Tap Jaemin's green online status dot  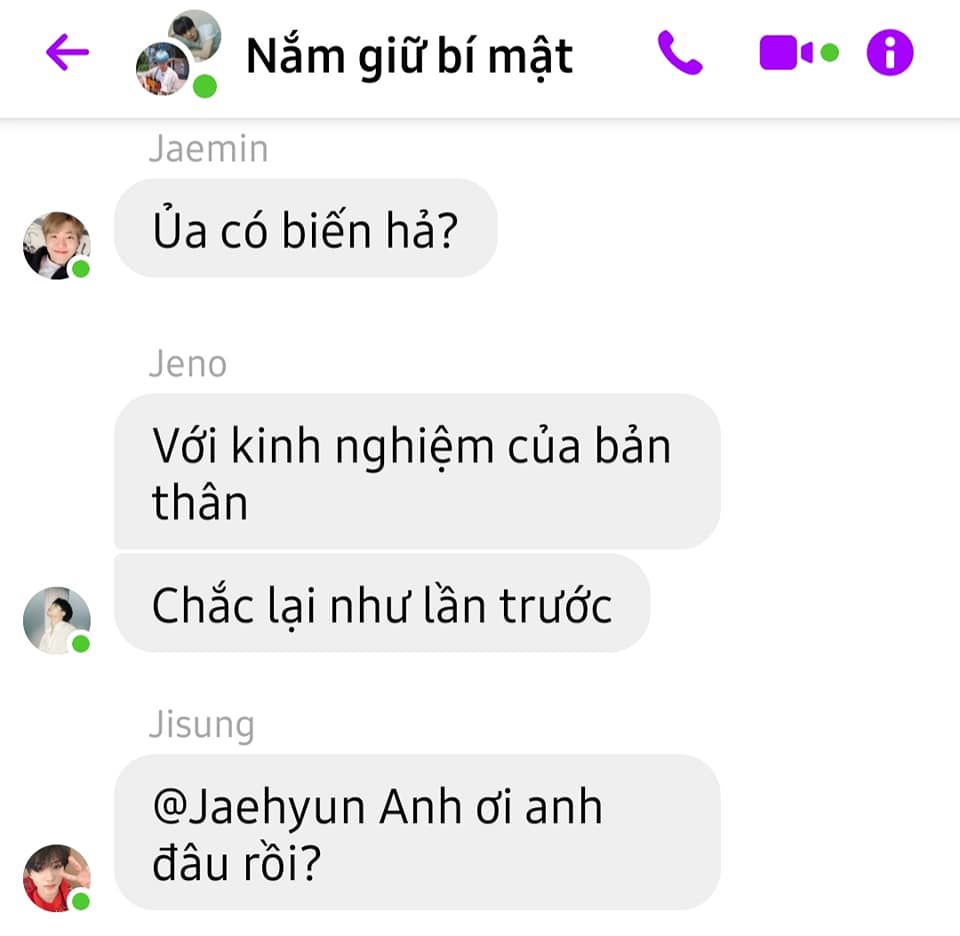point(81,269)
